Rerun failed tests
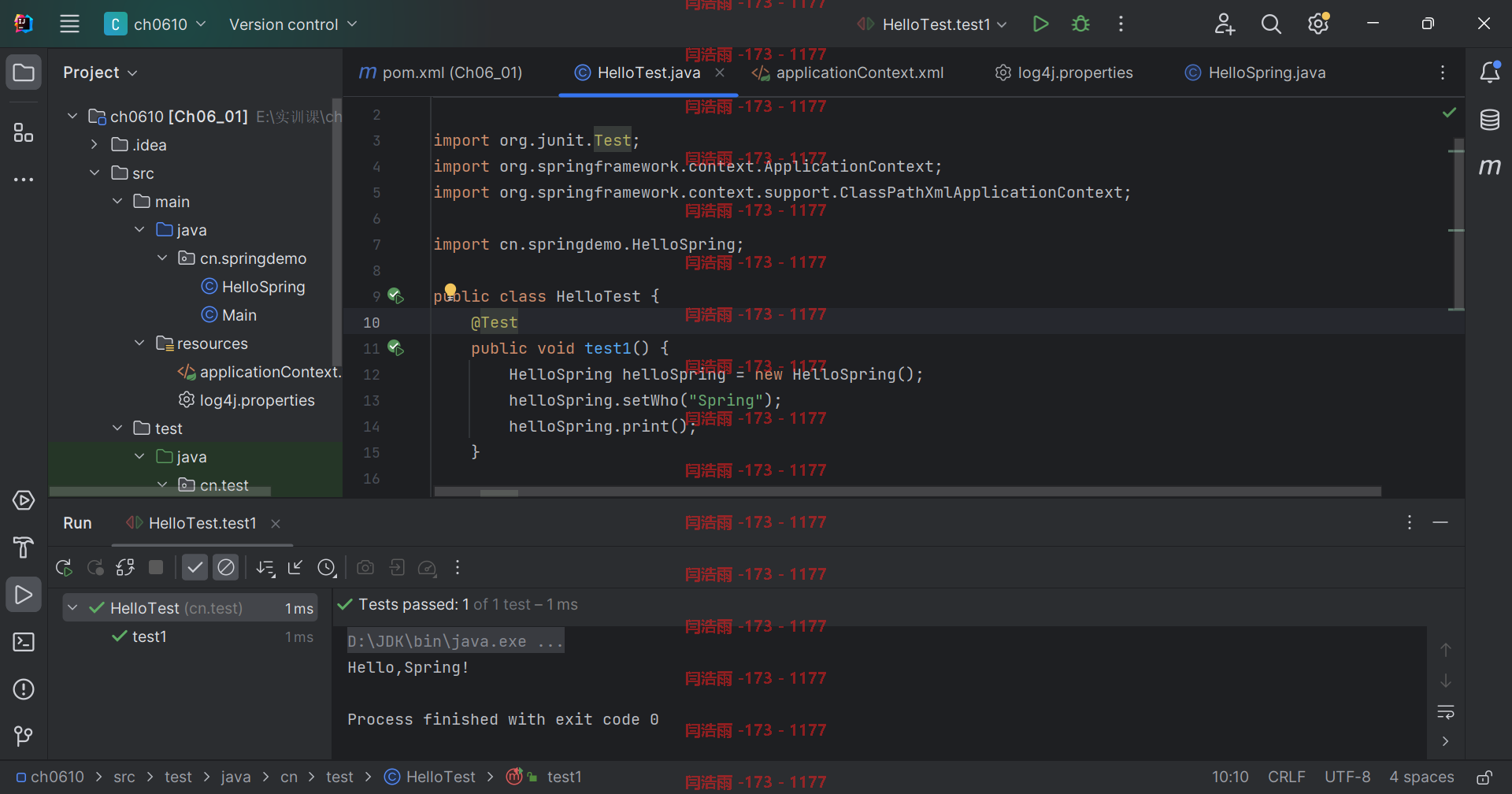1512x794 pixels. click(95, 567)
